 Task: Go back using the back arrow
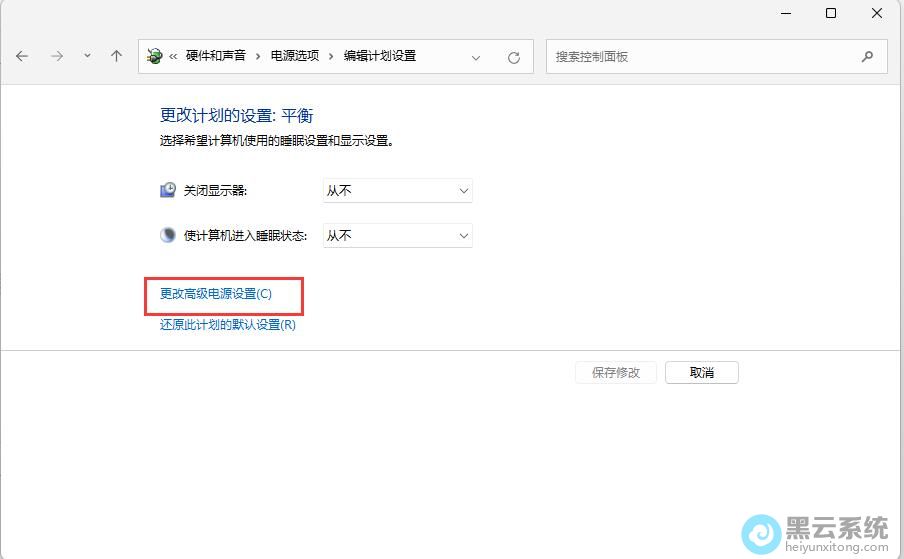[23, 57]
